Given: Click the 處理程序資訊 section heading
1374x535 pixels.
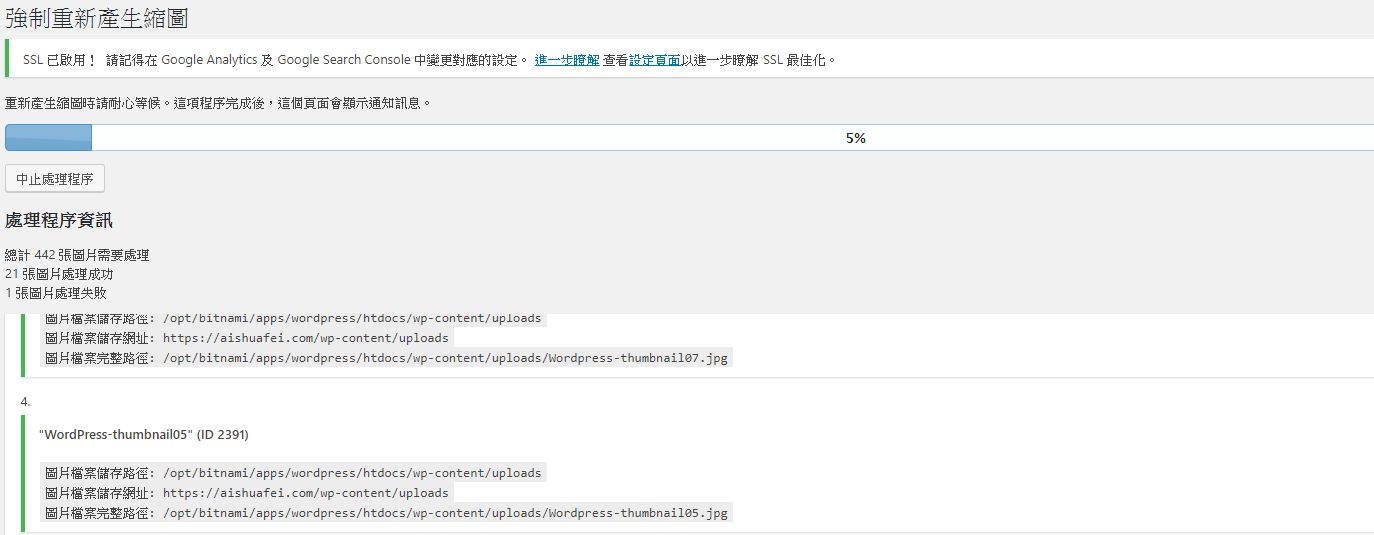Looking at the screenshot, I should click(x=58, y=221).
